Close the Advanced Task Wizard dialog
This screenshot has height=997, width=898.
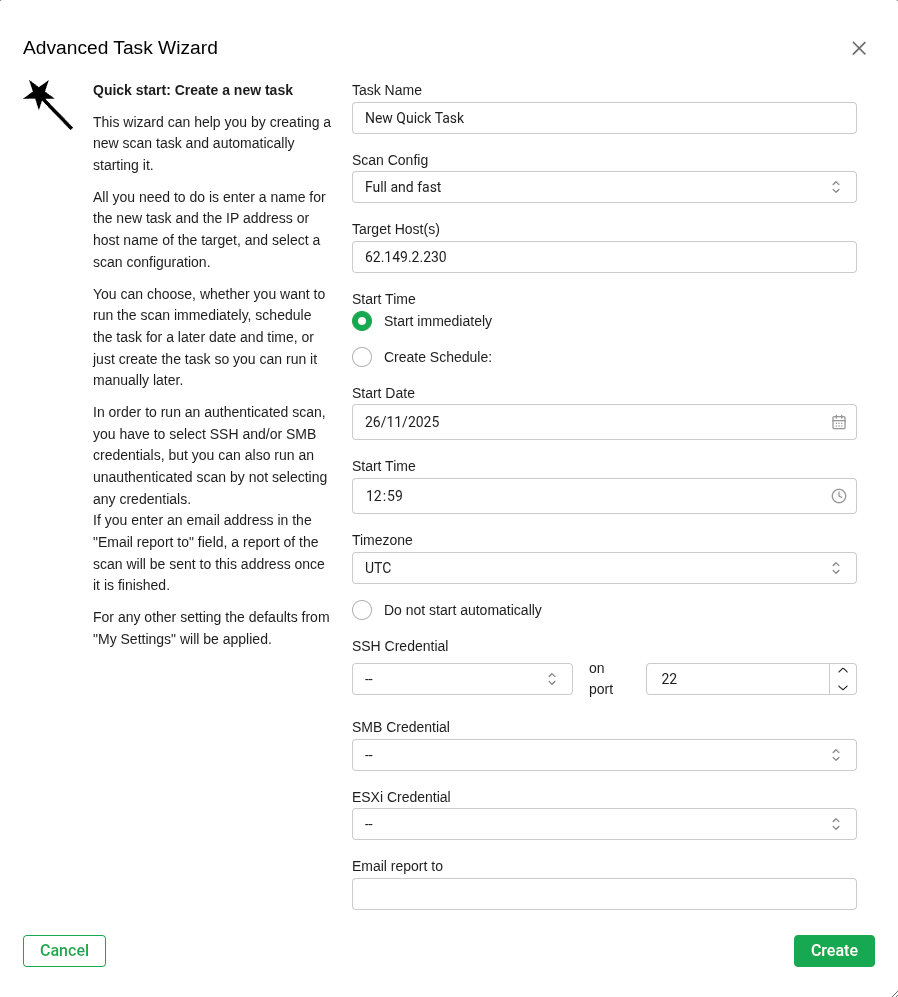coord(859,48)
